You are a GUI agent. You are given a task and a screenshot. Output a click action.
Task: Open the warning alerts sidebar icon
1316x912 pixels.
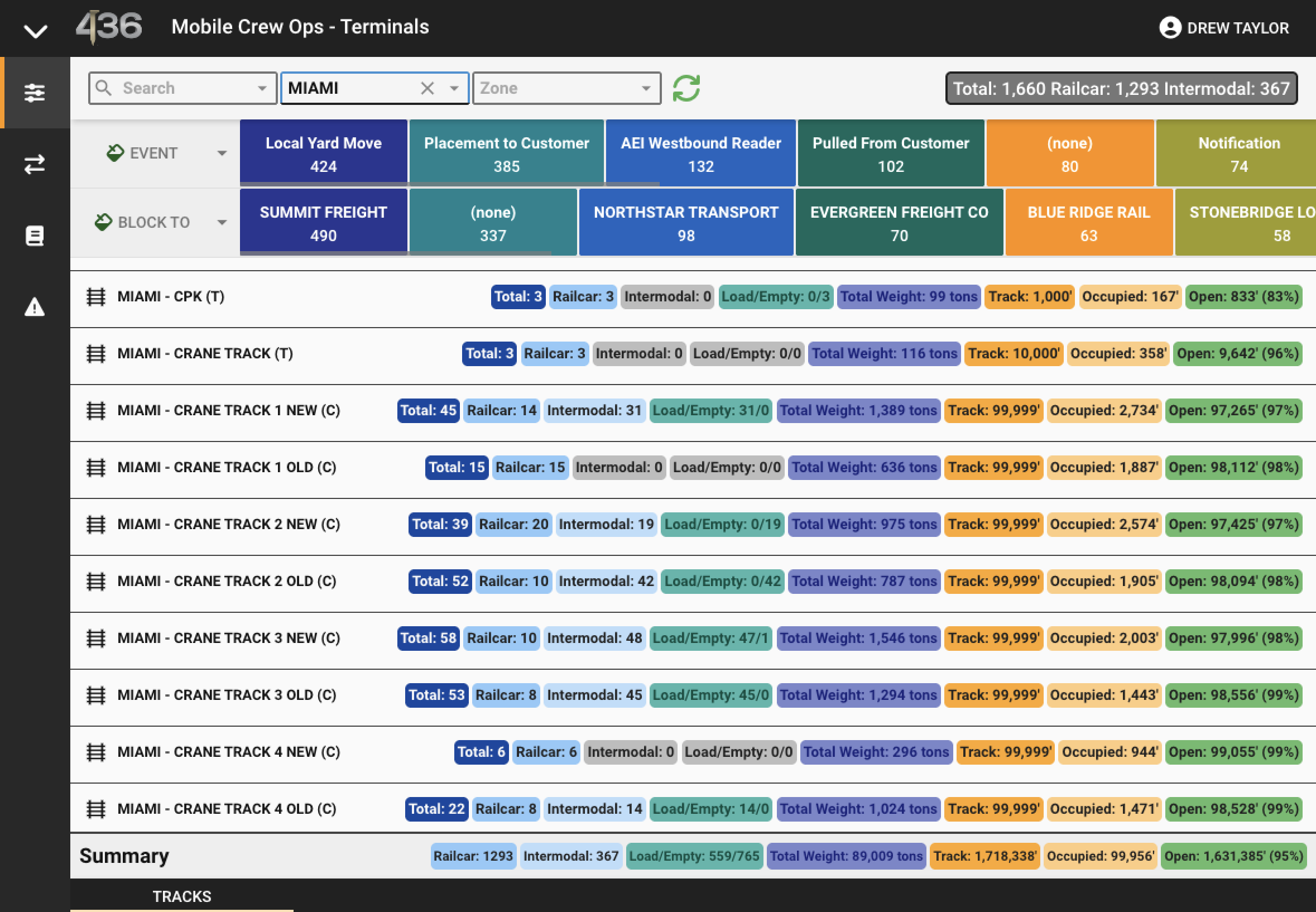click(x=35, y=307)
